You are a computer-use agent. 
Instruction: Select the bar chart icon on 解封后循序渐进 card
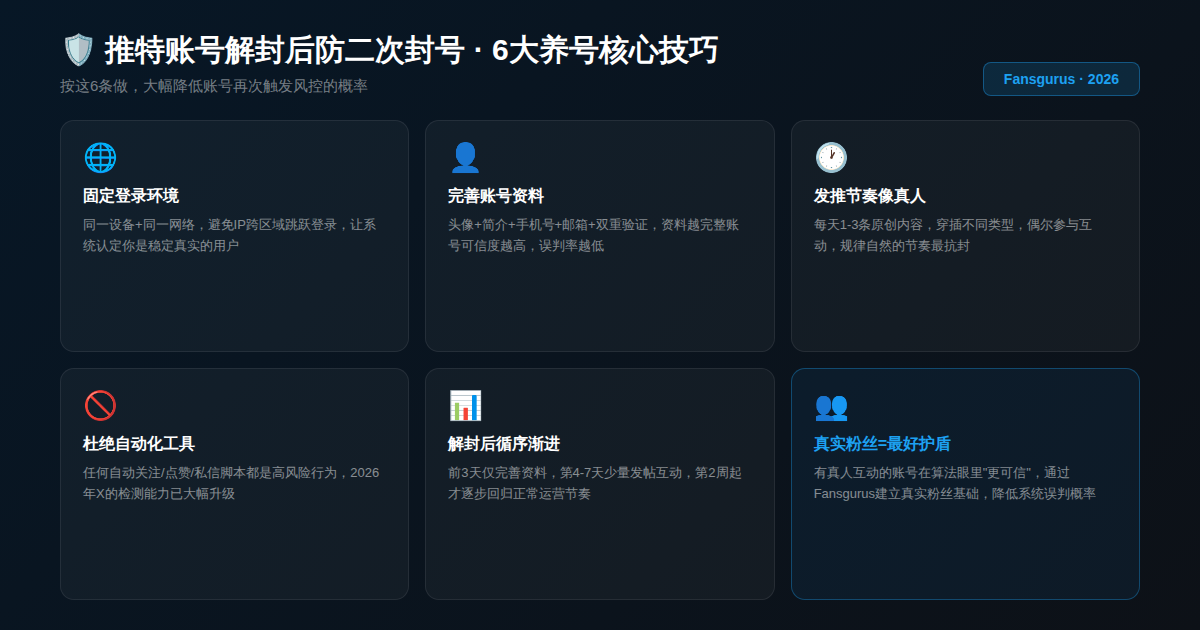[x=465, y=405]
